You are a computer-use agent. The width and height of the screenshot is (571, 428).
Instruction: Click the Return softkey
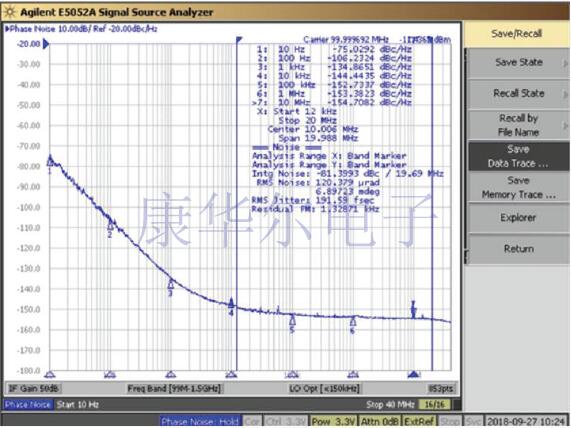click(519, 249)
